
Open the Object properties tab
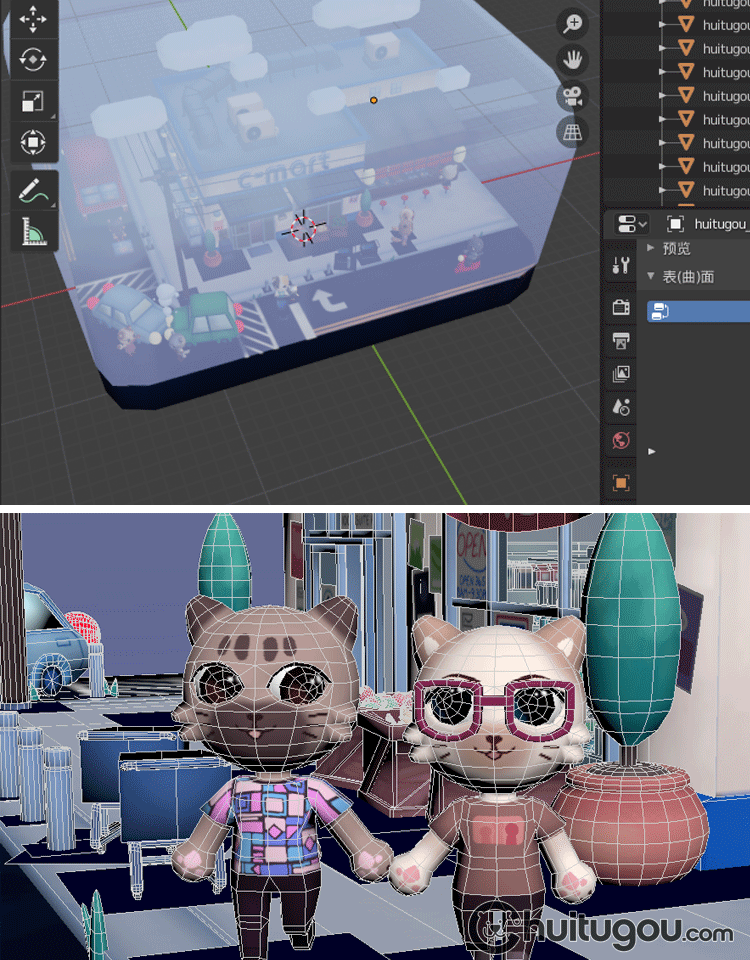click(621, 482)
